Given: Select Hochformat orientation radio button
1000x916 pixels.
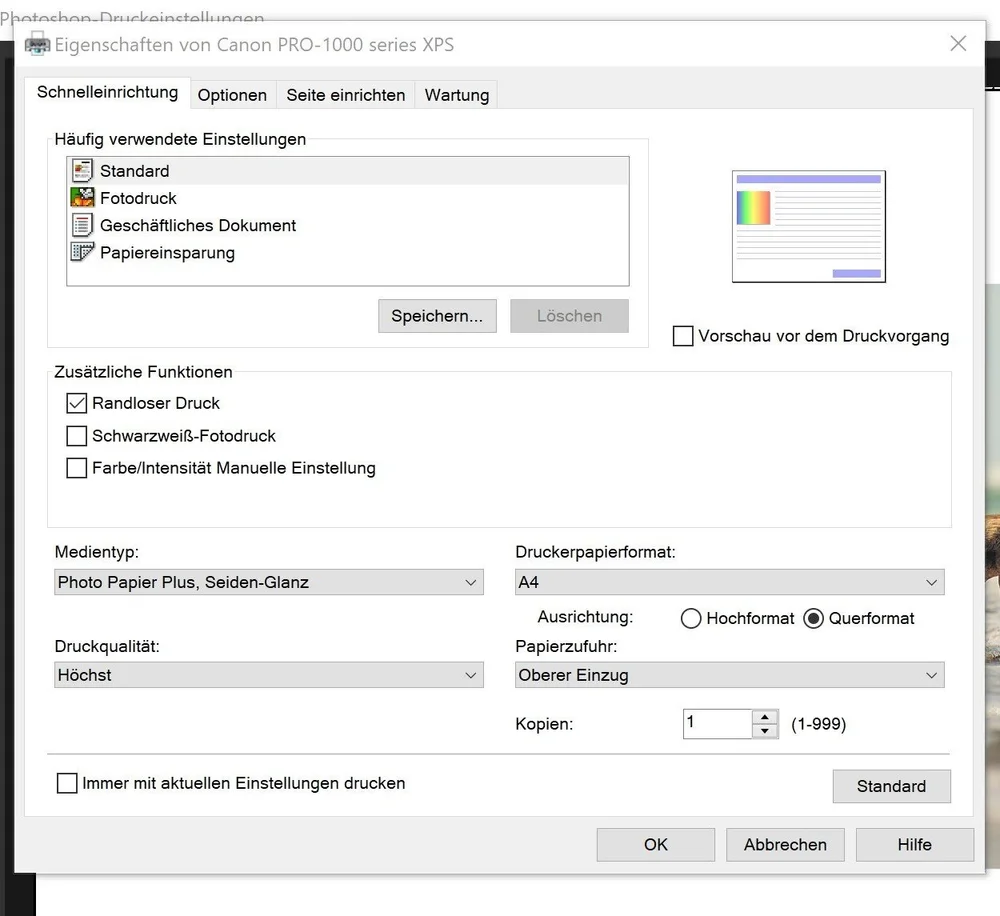Looking at the screenshot, I should click(x=691, y=619).
